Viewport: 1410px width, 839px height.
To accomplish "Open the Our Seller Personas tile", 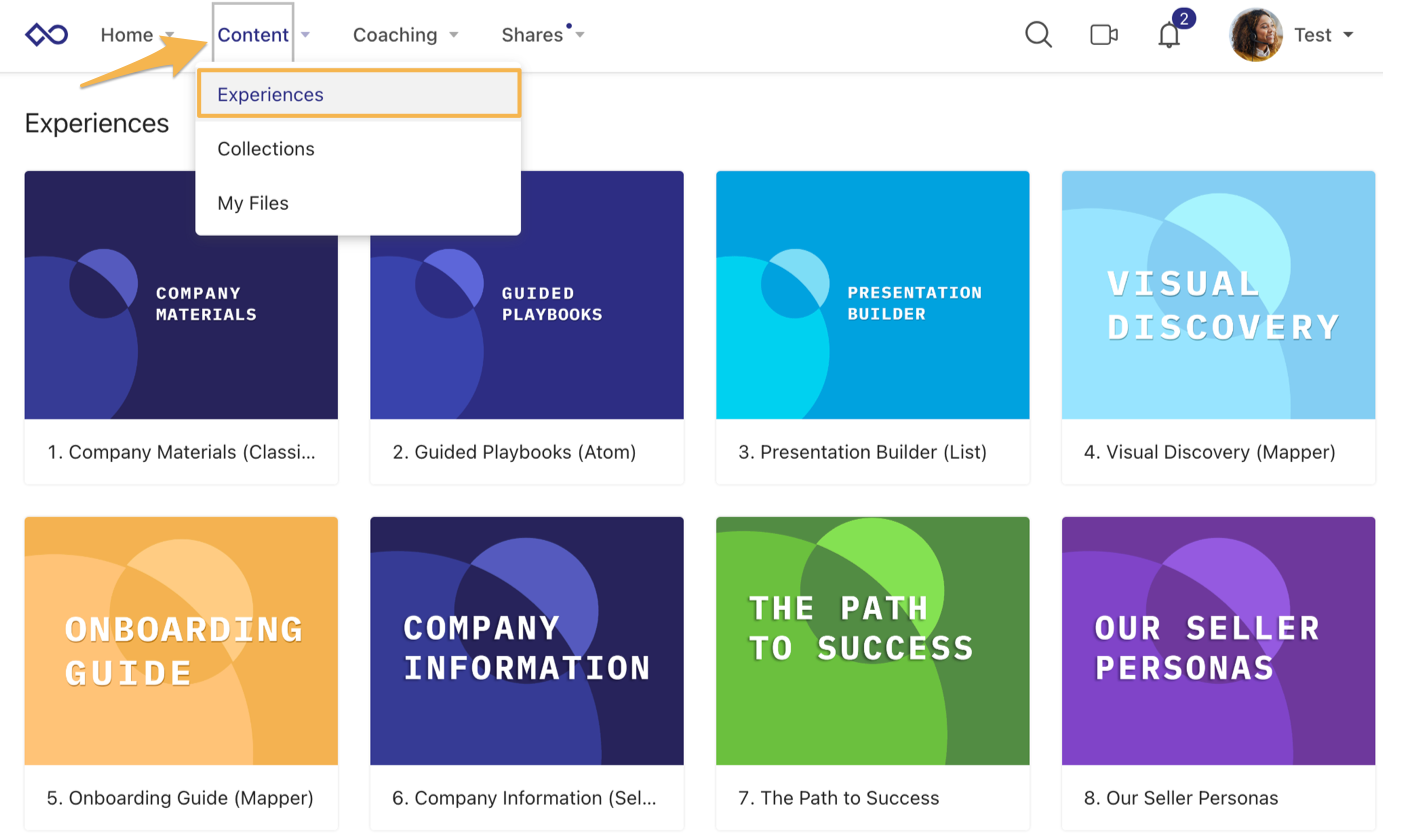I will pyautogui.click(x=1218, y=641).
